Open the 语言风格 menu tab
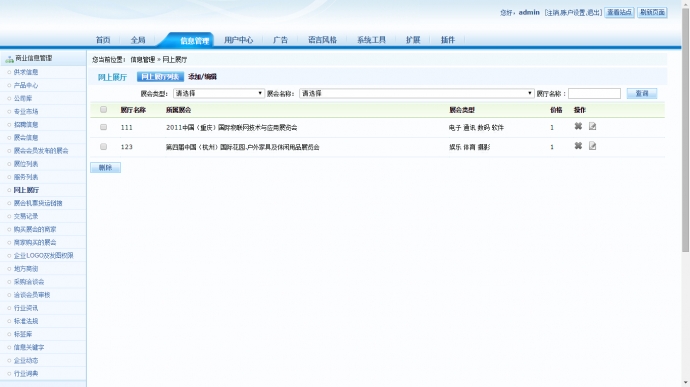690x387 pixels. pos(323,40)
